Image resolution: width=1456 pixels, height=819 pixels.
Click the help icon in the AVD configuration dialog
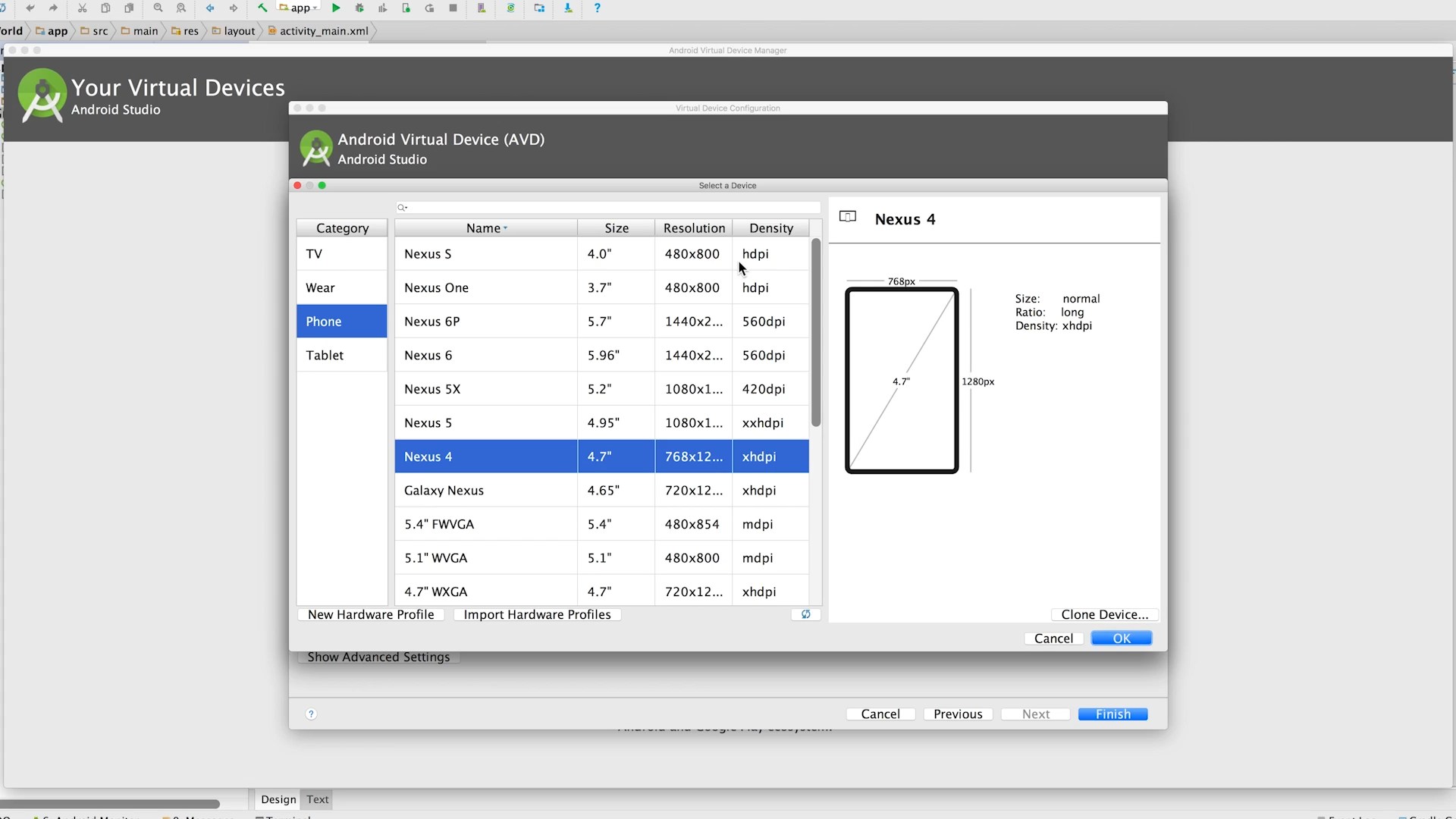311,714
